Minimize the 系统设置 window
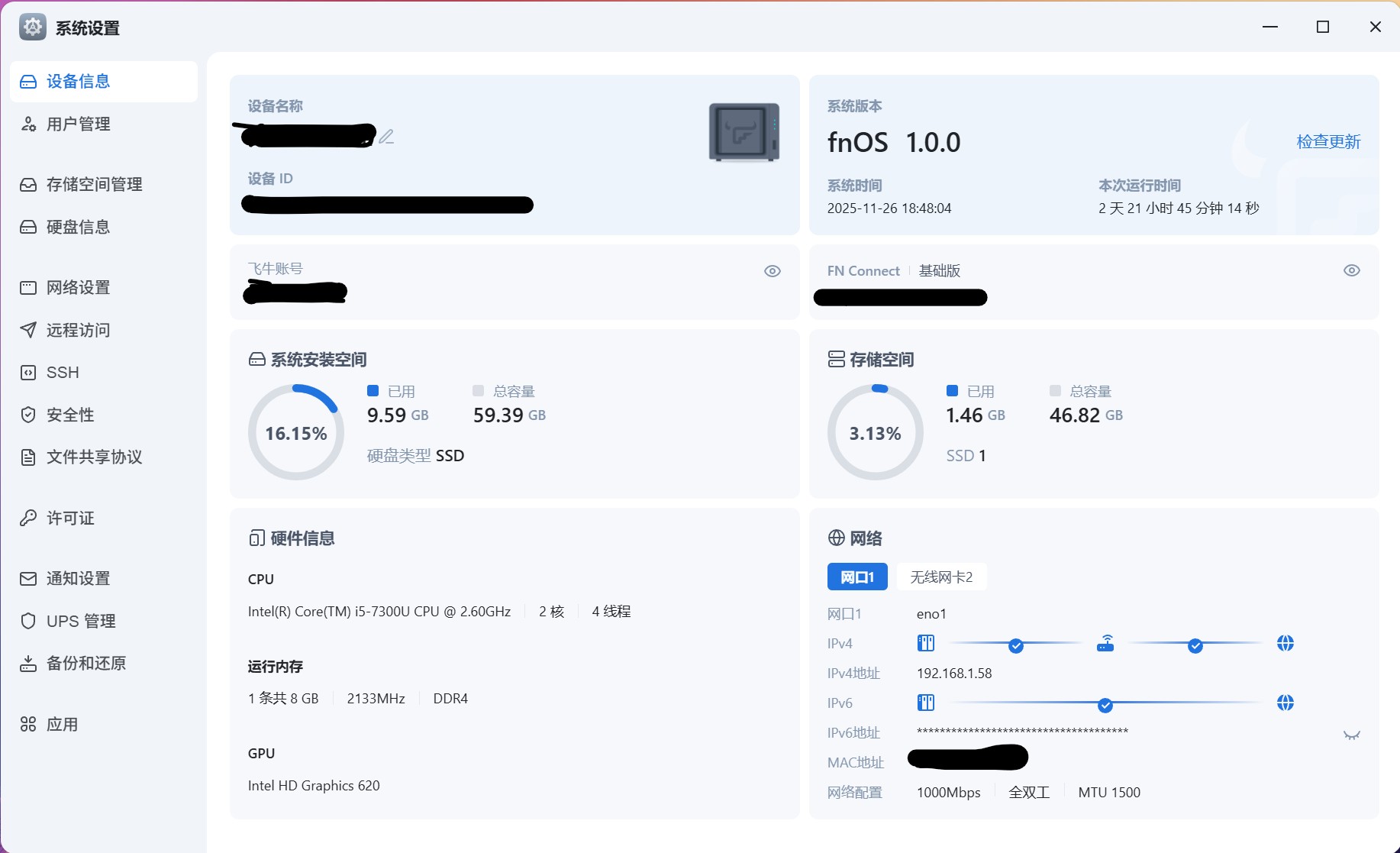This screenshot has height=853, width=1400. 1270,27
